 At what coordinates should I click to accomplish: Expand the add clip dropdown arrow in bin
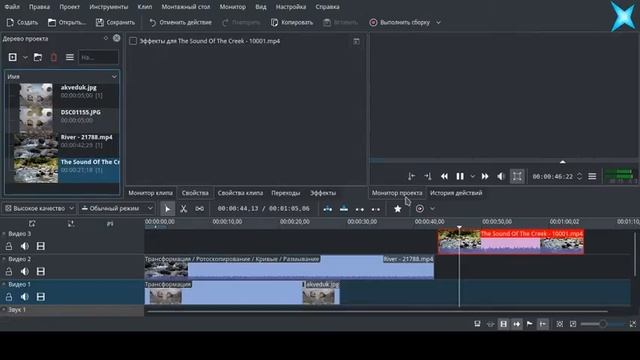(x=25, y=58)
